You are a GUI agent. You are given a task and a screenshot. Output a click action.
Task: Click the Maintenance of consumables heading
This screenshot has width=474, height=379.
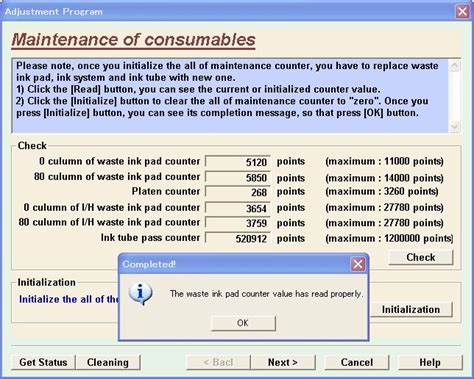tap(133, 40)
